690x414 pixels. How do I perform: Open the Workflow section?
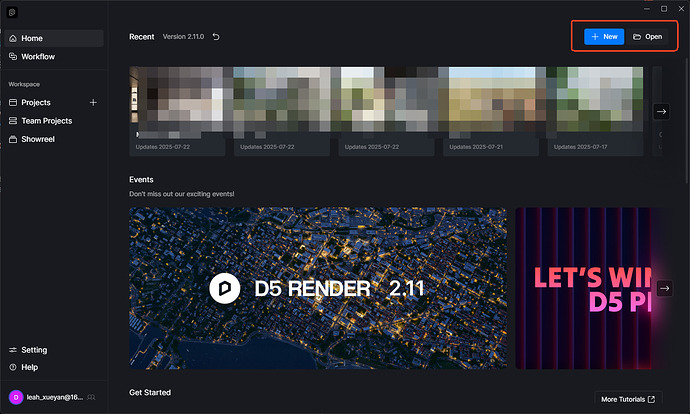click(x=54, y=57)
